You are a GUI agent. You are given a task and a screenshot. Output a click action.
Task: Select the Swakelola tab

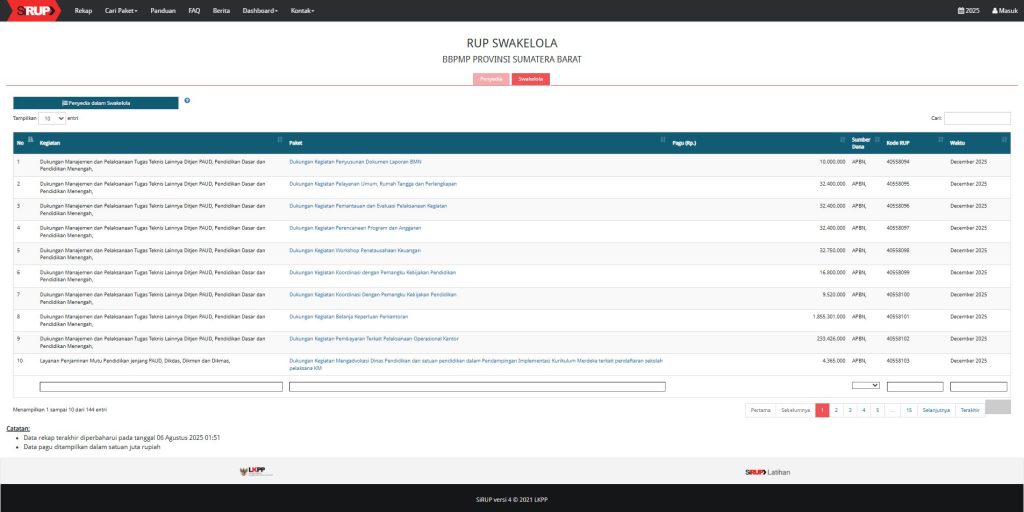pos(530,79)
